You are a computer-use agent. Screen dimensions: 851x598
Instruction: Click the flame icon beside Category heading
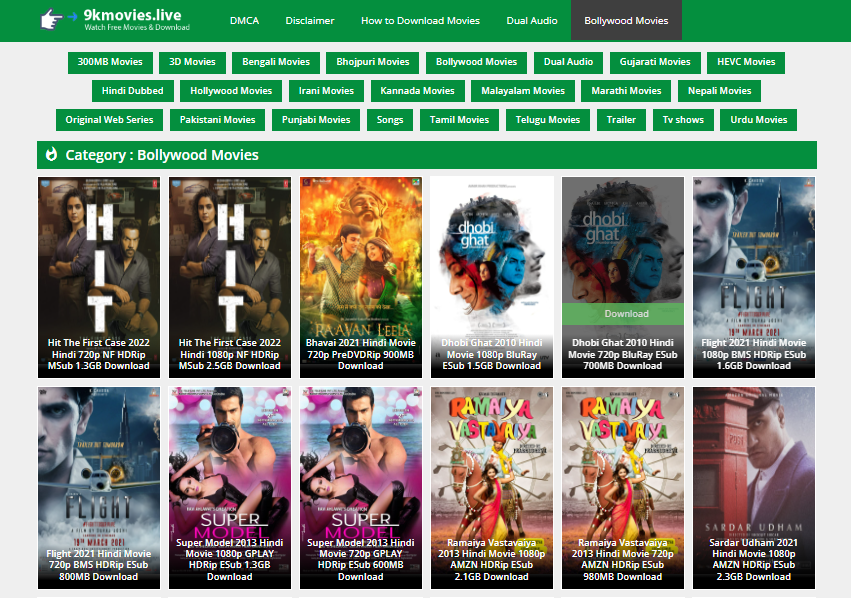[50, 155]
